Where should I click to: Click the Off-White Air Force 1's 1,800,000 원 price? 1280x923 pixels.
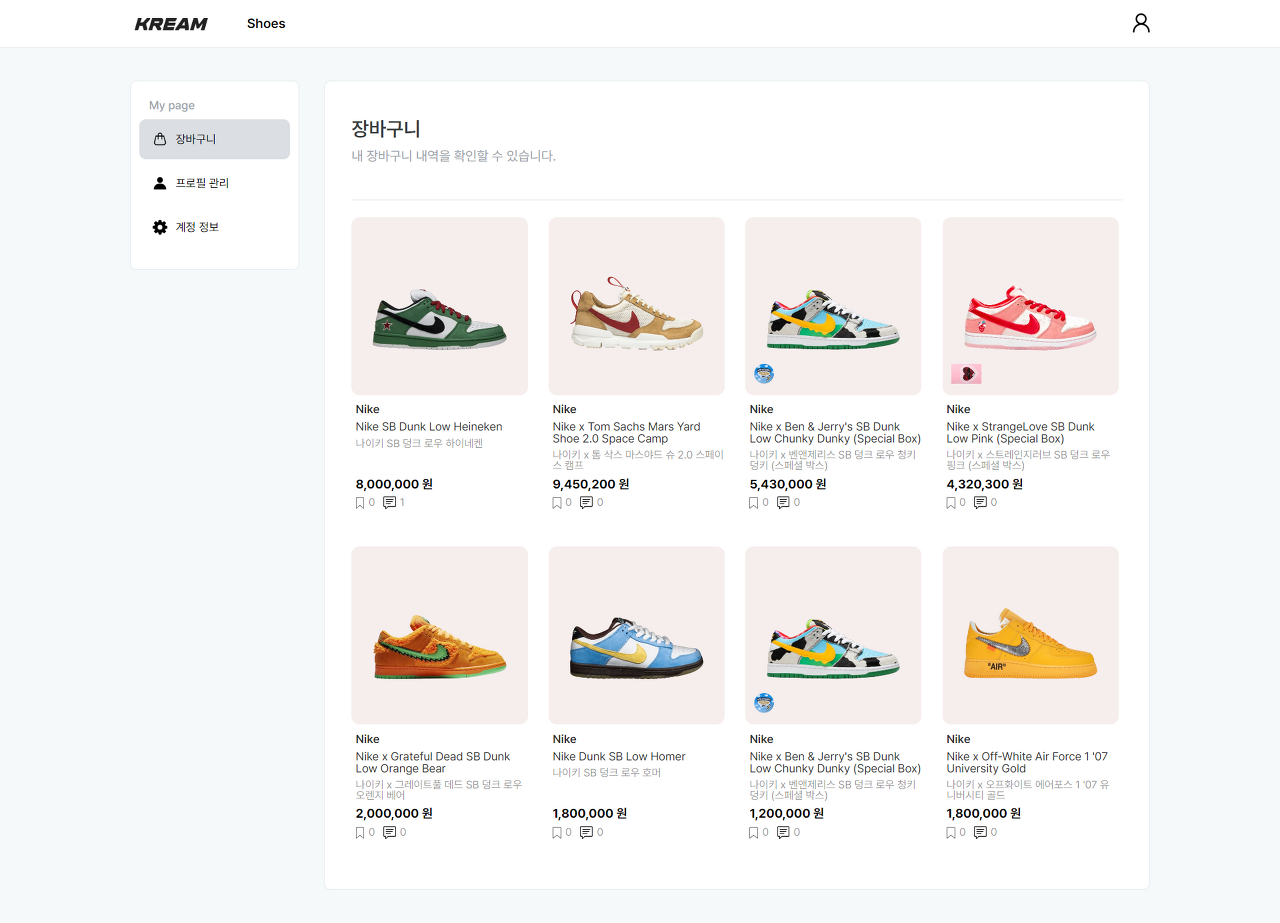coord(984,814)
